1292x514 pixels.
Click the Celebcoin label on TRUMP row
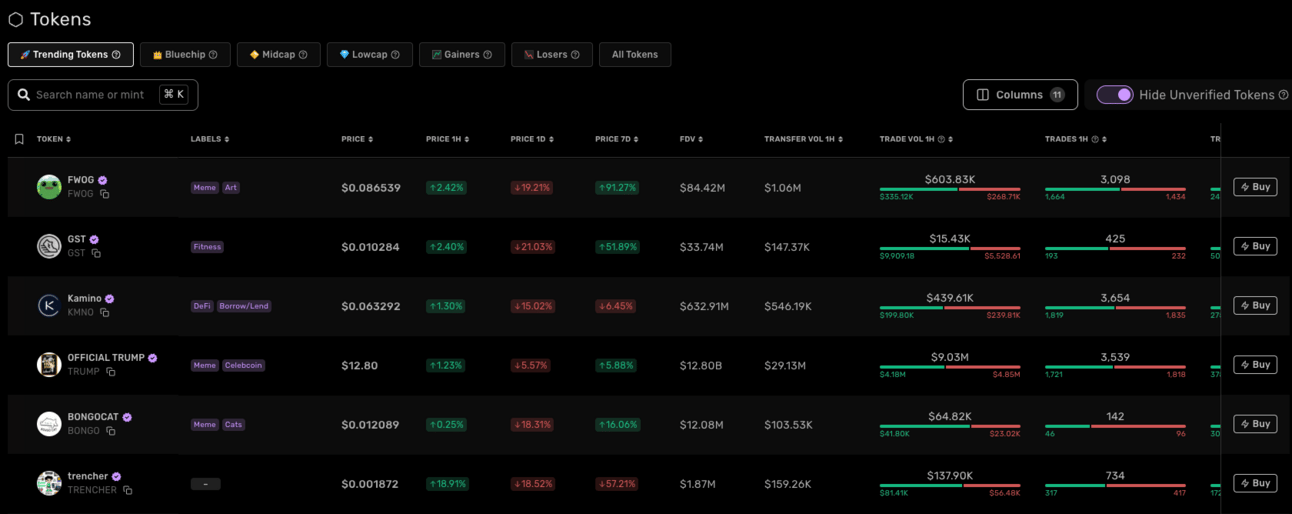coord(244,366)
